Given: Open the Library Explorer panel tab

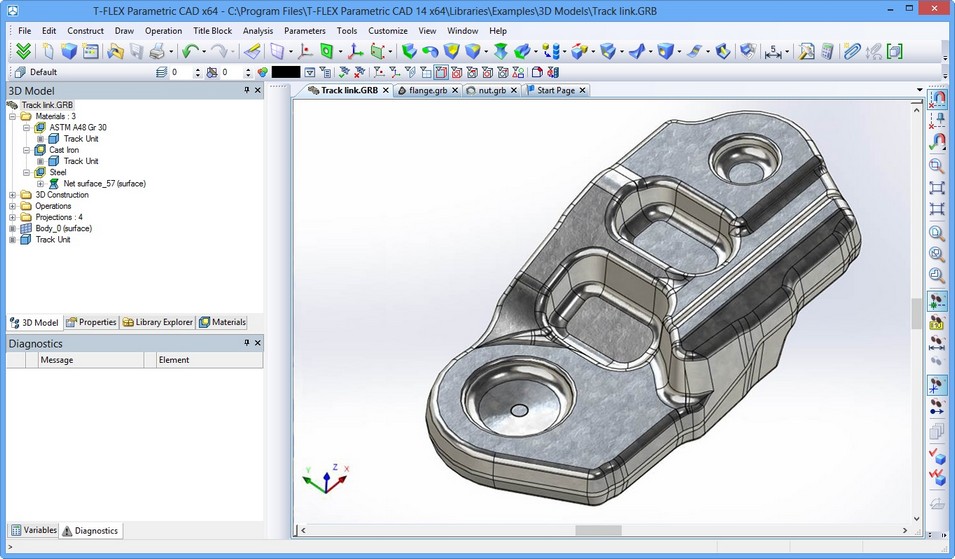Looking at the screenshot, I should pyautogui.click(x=159, y=322).
